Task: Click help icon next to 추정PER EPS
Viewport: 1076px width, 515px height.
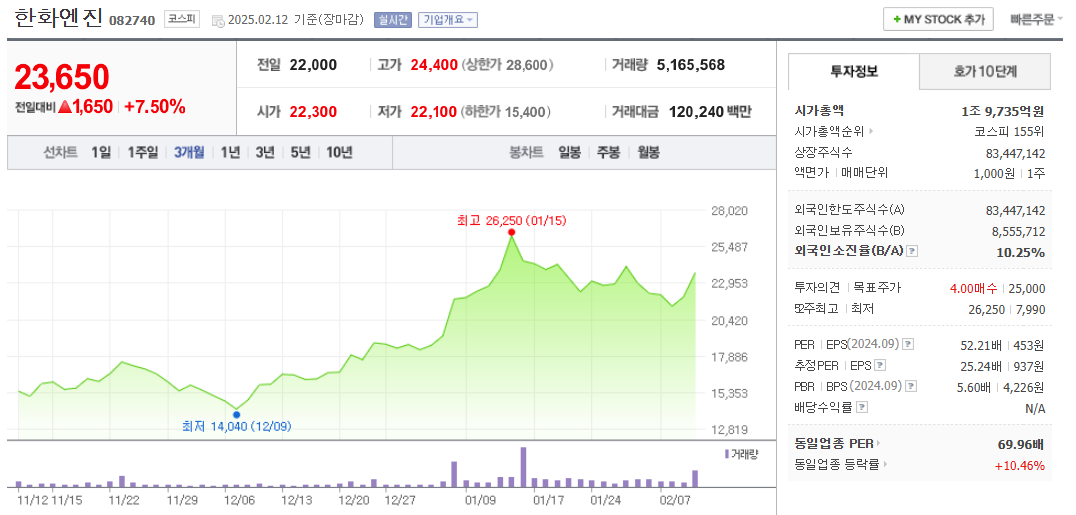Action: click(880, 365)
